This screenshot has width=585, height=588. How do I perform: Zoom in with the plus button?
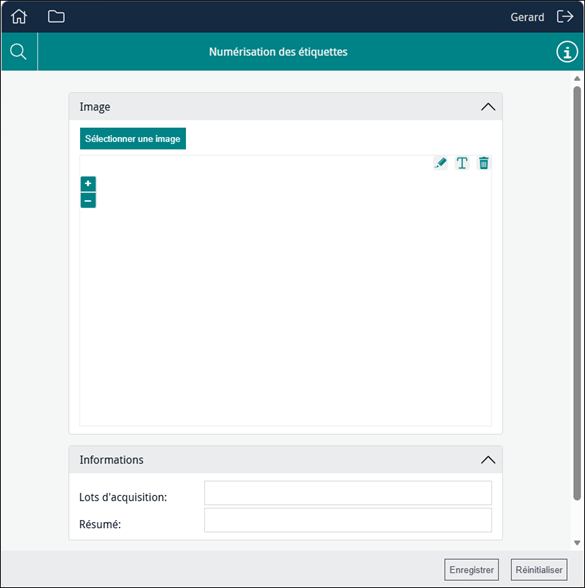[88, 184]
